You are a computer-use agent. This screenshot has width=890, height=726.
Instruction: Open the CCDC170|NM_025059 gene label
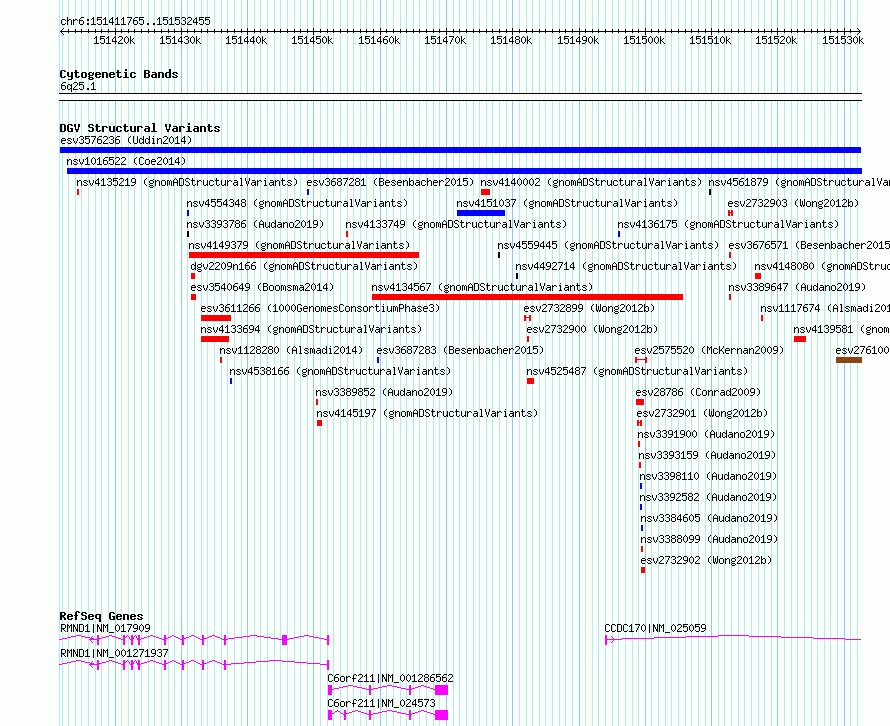click(656, 628)
